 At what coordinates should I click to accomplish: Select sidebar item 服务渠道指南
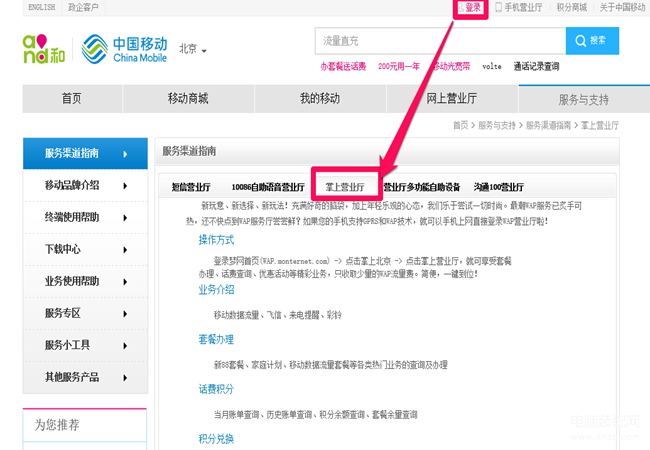point(85,153)
